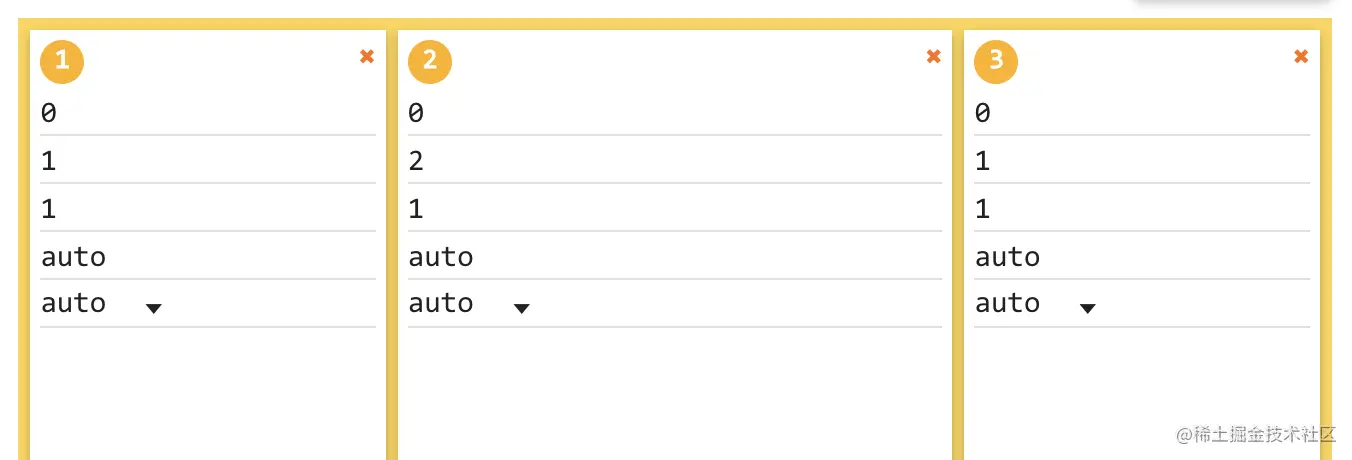This screenshot has width=1352, height=460.
Task: Open the auto dropdown in item 3
Action: 1035,304
